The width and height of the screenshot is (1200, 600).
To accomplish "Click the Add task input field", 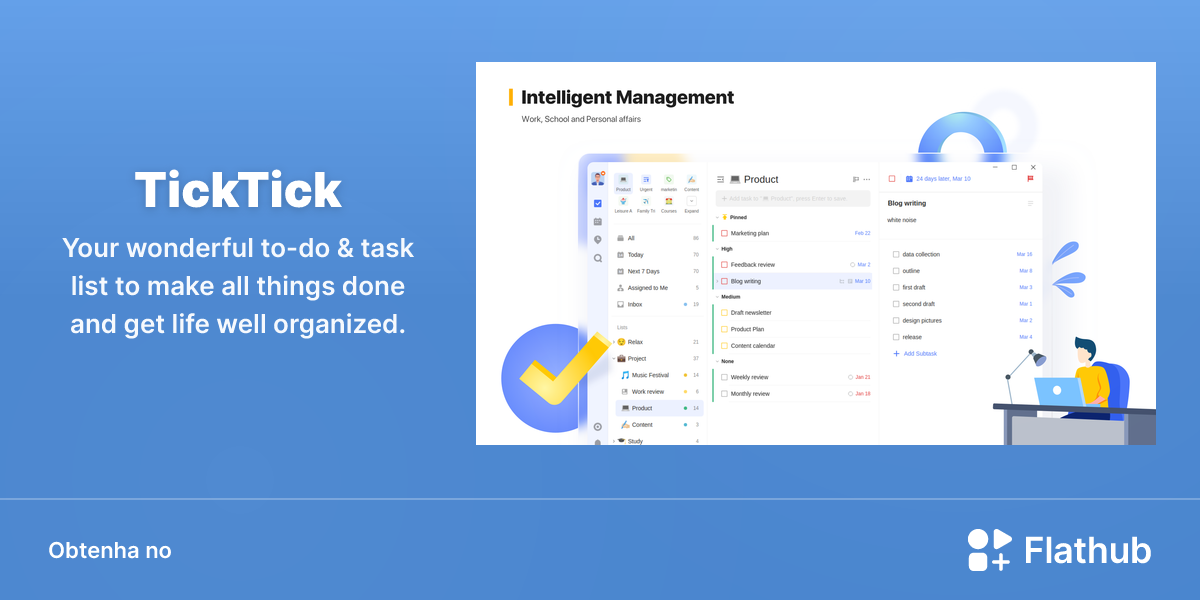I will click(x=793, y=199).
